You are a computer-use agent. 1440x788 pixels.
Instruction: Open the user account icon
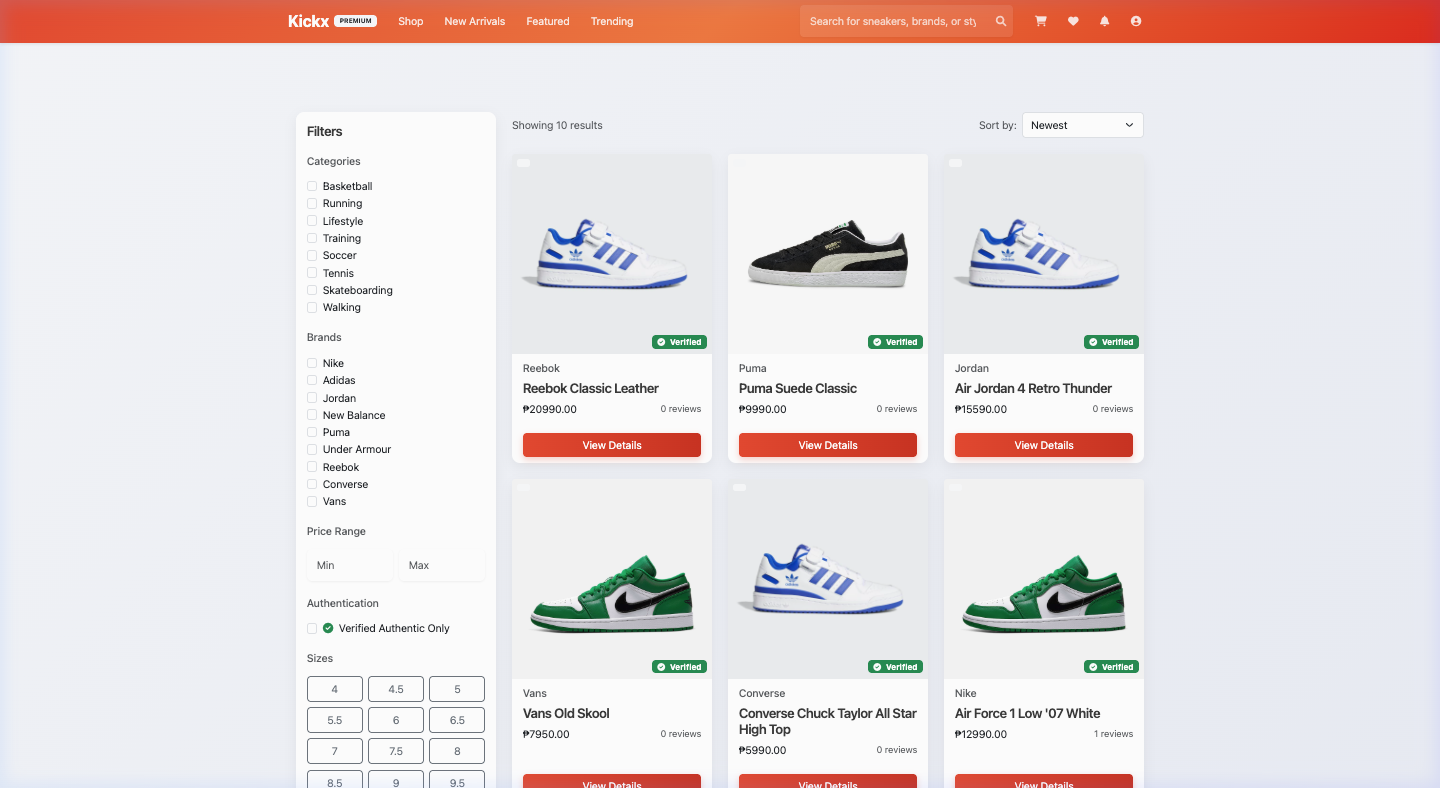[1136, 21]
